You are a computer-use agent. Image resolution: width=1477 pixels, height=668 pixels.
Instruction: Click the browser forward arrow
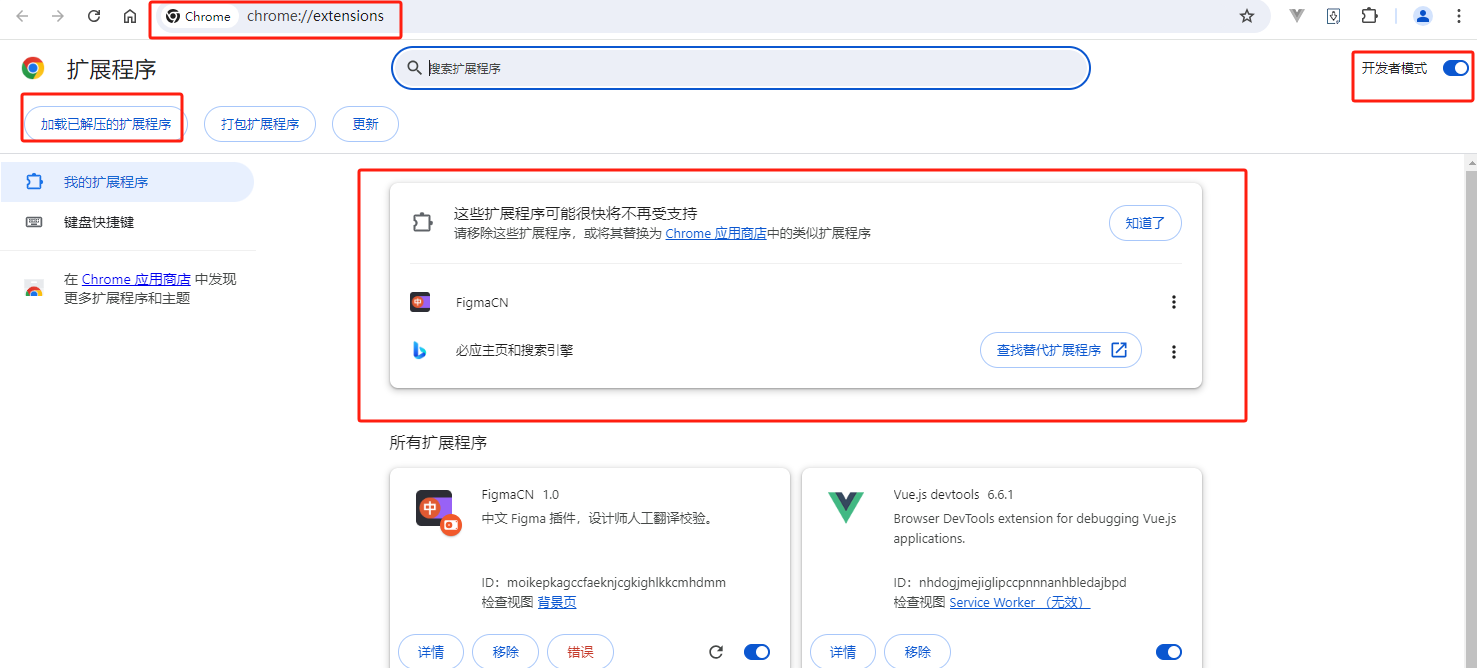(58, 16)
